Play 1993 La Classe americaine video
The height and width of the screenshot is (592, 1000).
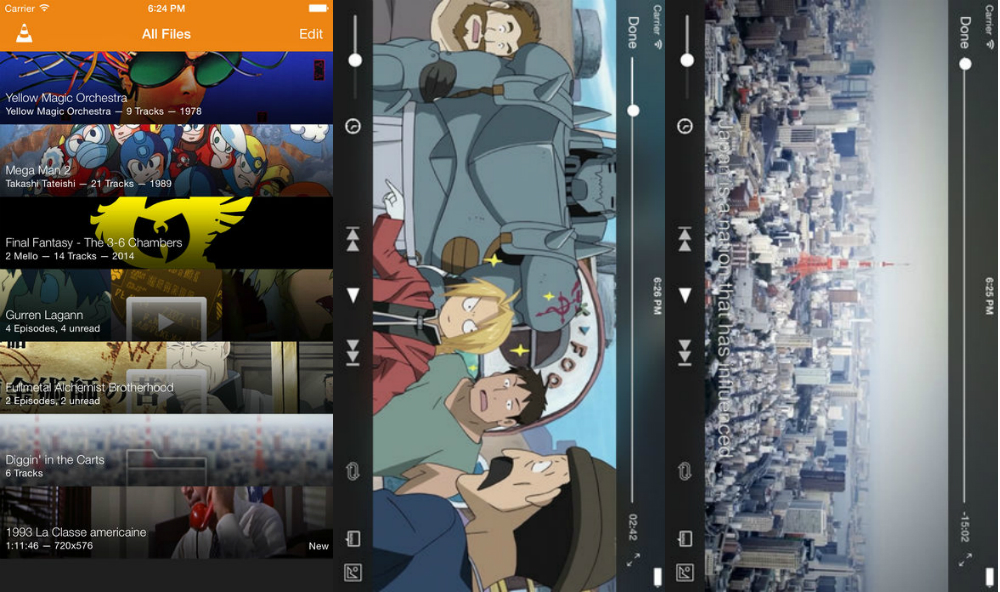coord(166,523)
